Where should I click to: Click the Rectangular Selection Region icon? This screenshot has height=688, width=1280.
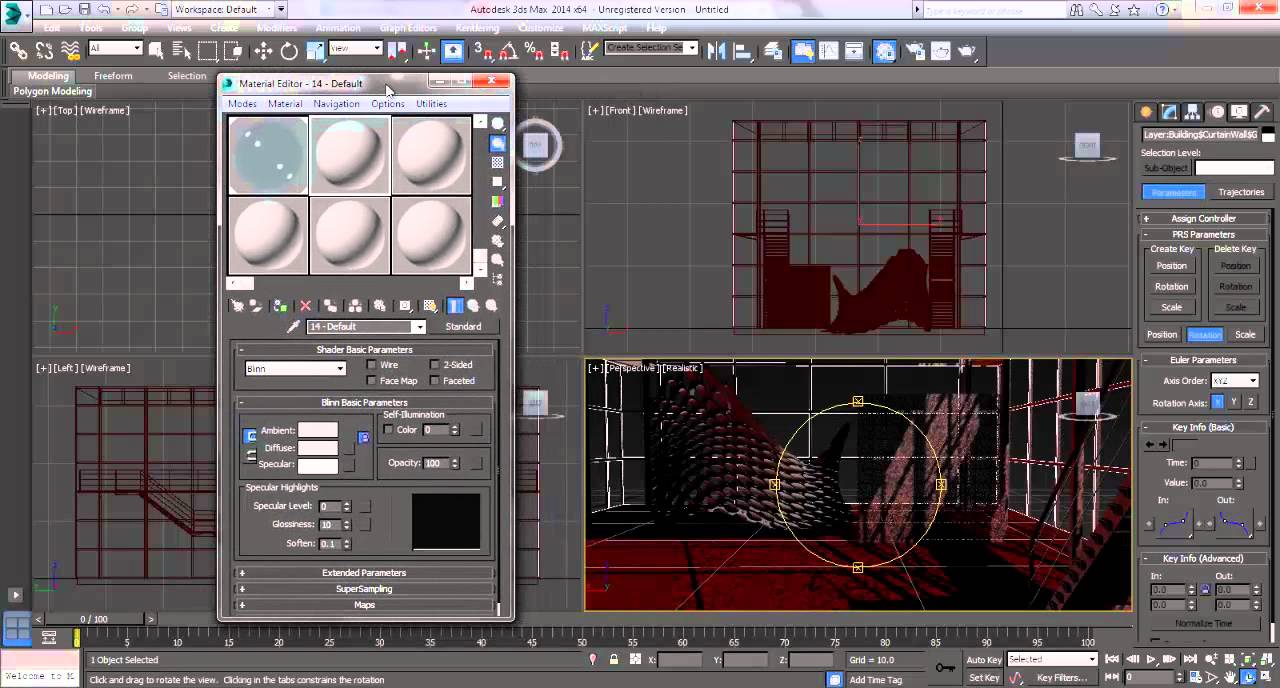[207, 50]
